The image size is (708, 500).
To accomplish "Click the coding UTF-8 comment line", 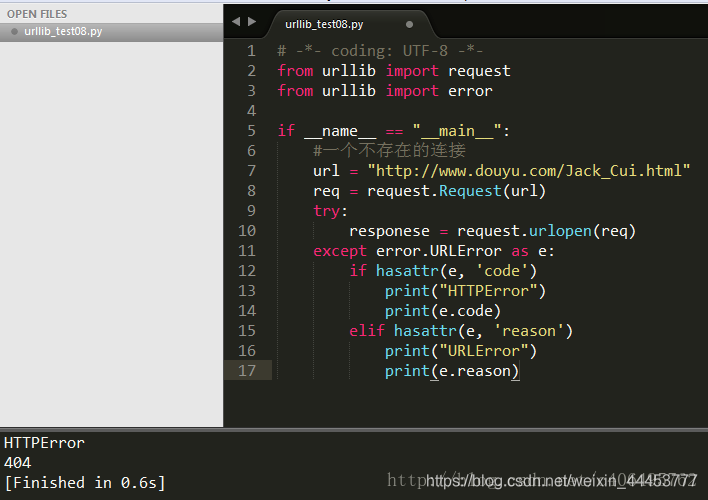I will point(380,51).
